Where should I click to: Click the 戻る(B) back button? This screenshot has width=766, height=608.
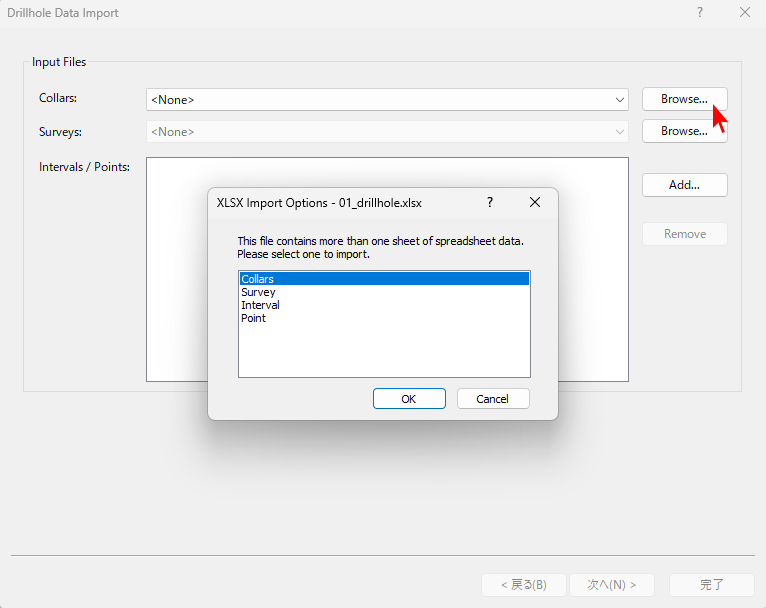coord(524,584)
